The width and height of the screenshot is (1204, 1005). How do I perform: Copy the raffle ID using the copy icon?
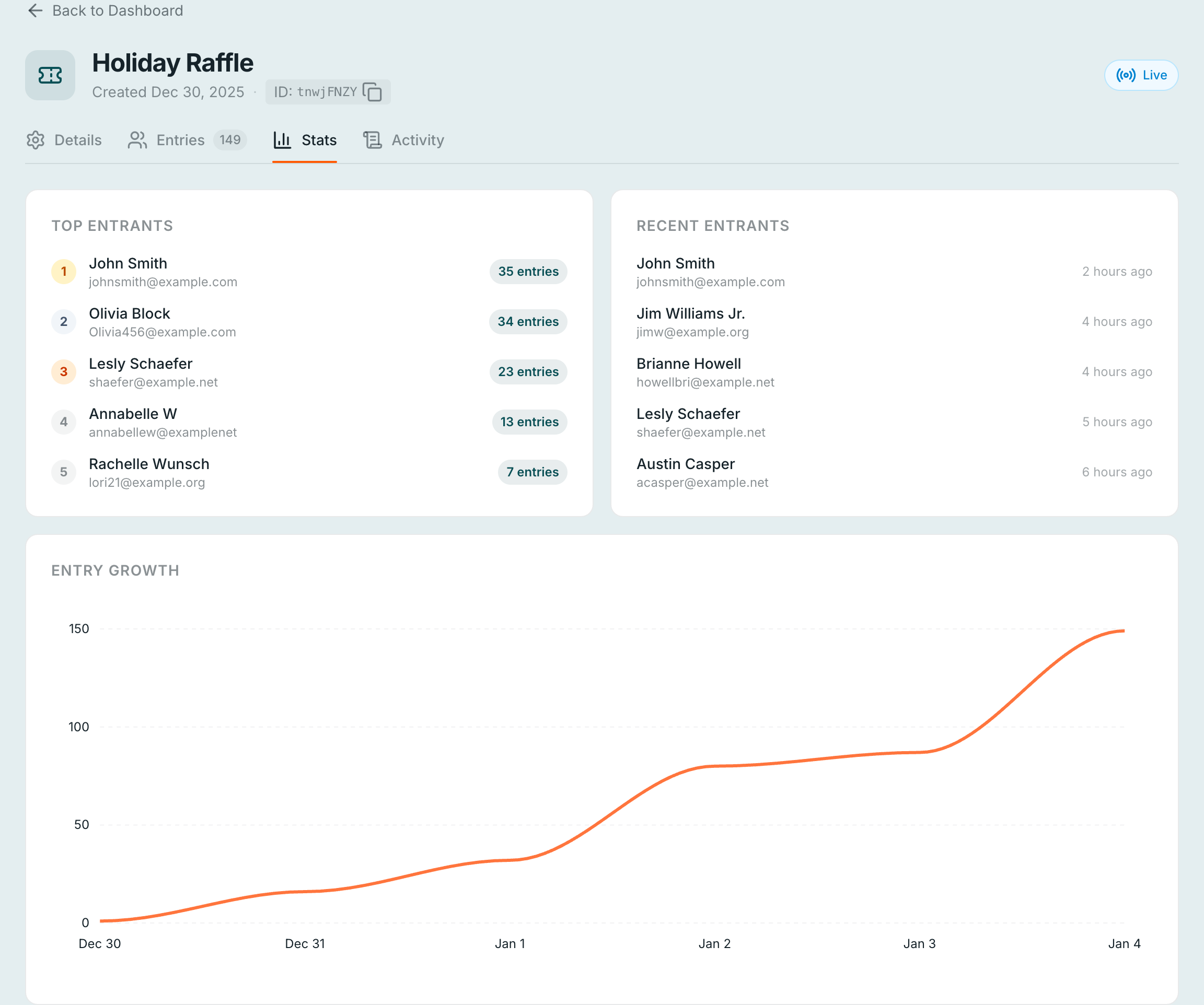point(373,92)
